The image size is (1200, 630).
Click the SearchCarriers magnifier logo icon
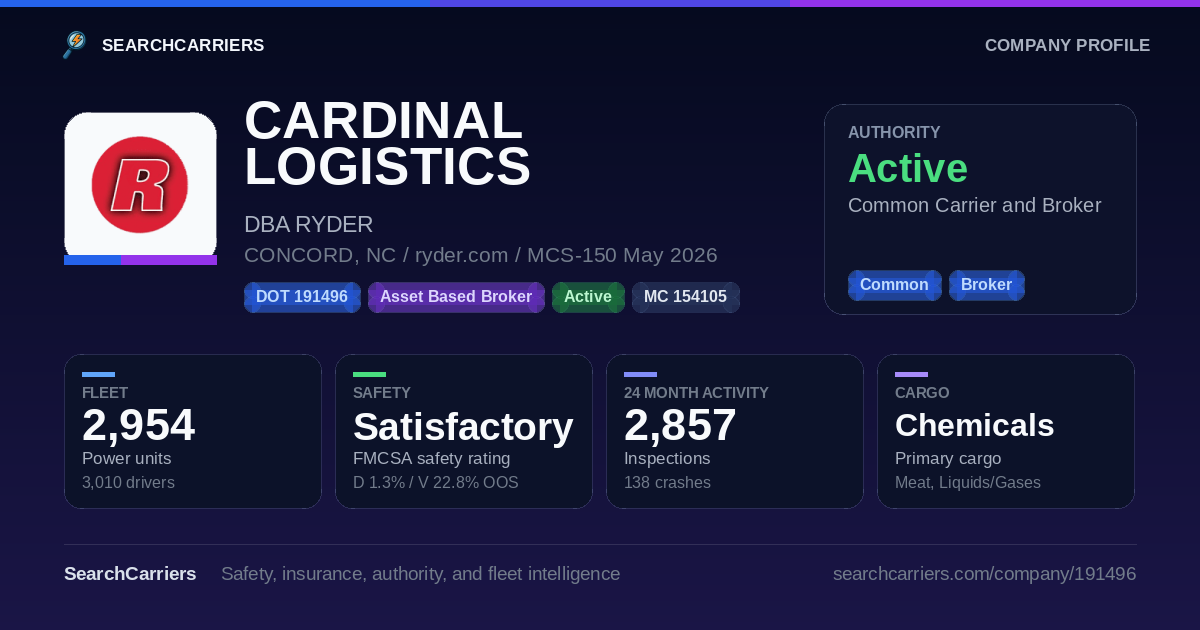pos(75,45)
